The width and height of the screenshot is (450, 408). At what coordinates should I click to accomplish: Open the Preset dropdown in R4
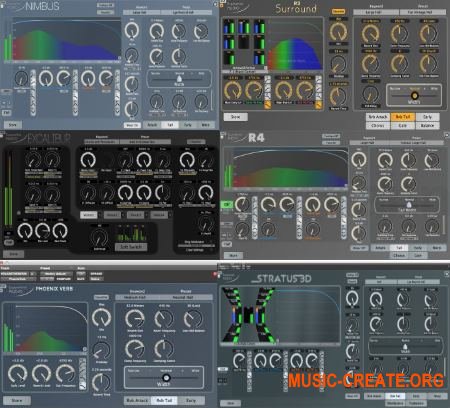[417, 142]
